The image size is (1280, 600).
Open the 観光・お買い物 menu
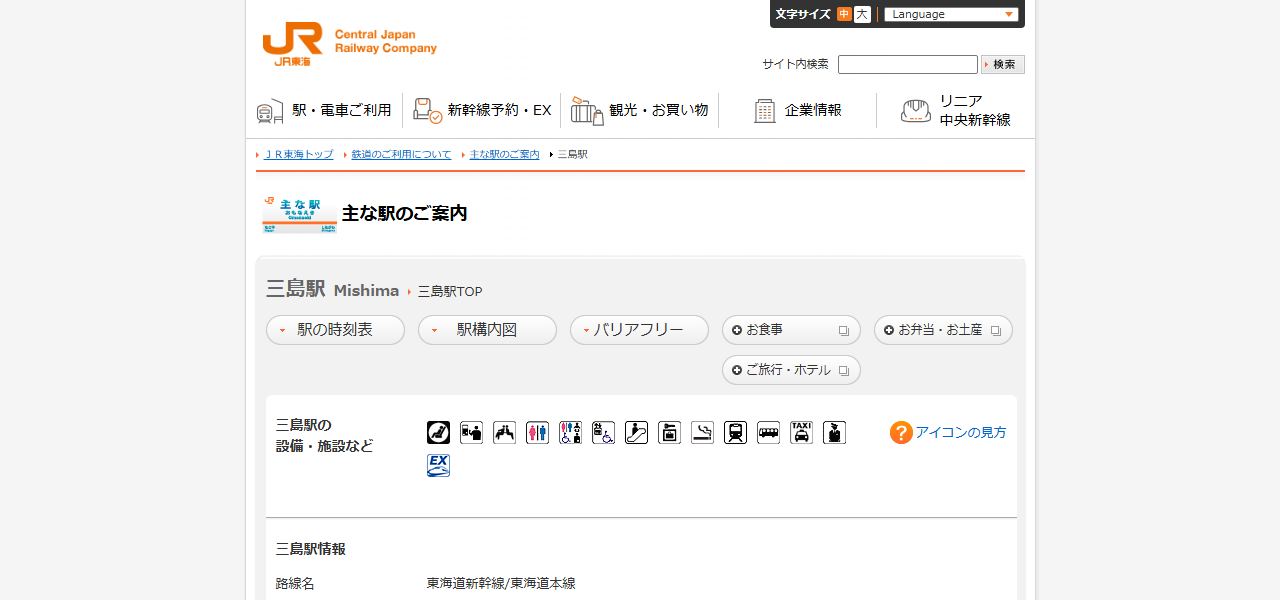coord(640,110)
